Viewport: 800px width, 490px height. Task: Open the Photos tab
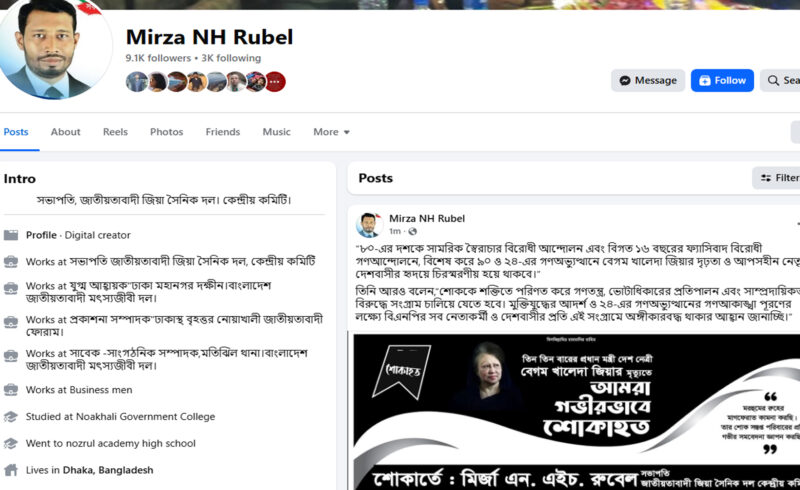[x=166, y=132]
